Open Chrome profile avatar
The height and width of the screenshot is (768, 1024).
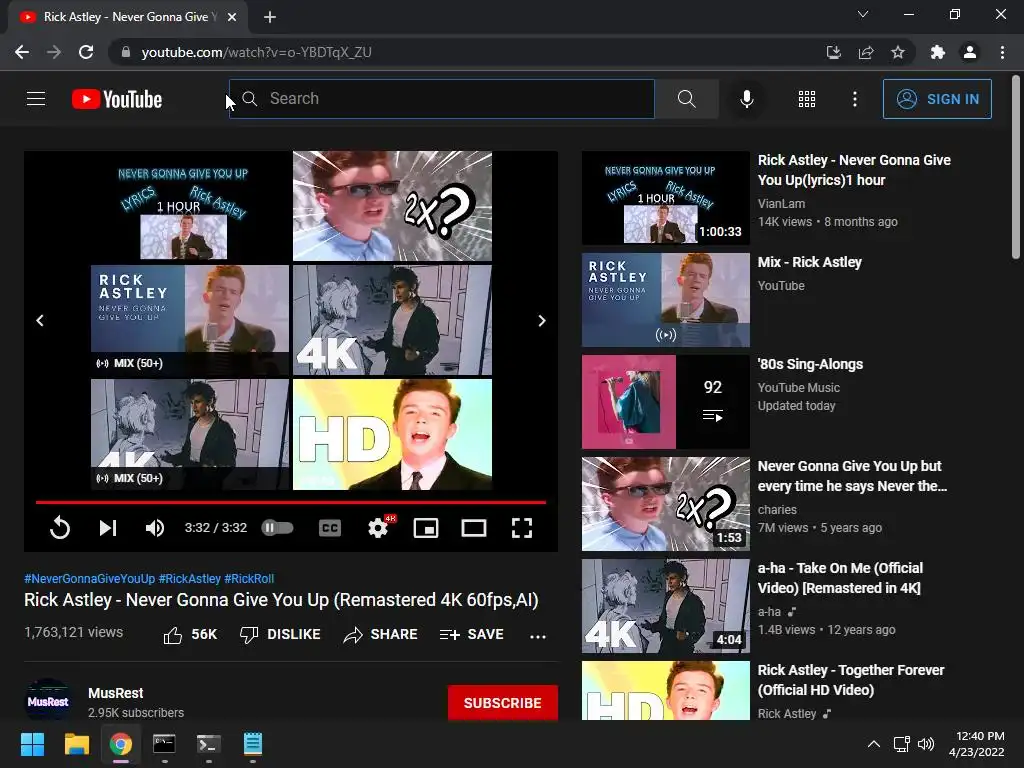970,52
